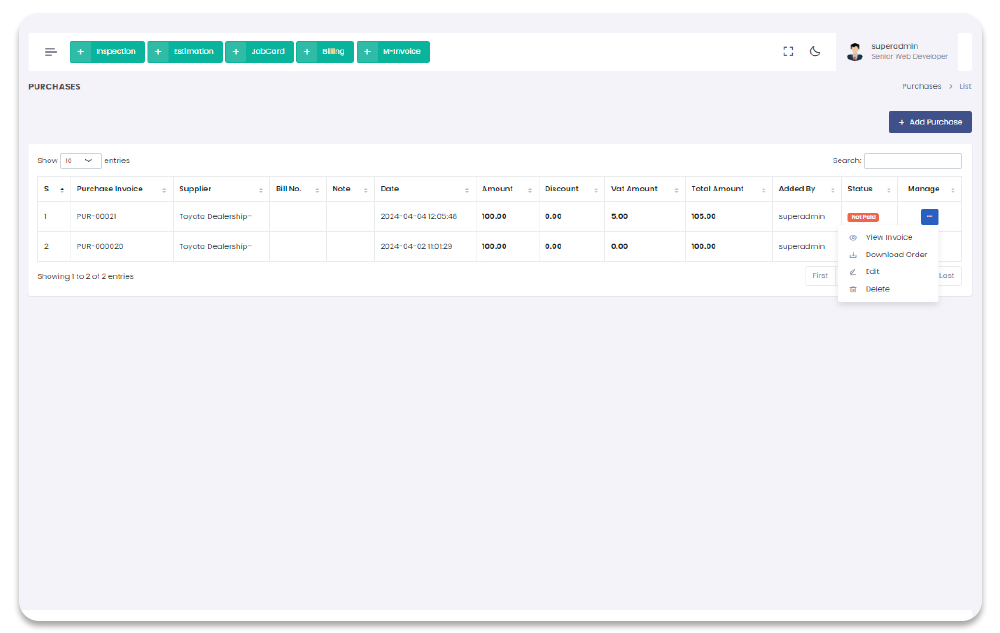Open the JobCard quick-add button

pyautogui.click(x=259, y=52)
